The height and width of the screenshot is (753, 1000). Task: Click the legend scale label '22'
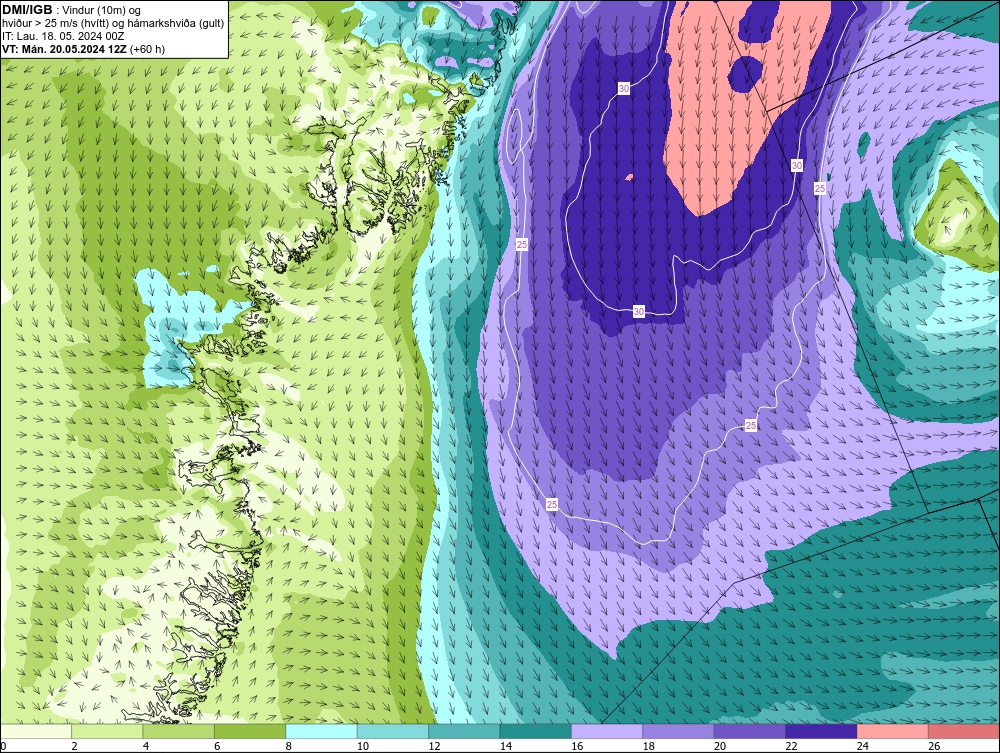[791, 746]
